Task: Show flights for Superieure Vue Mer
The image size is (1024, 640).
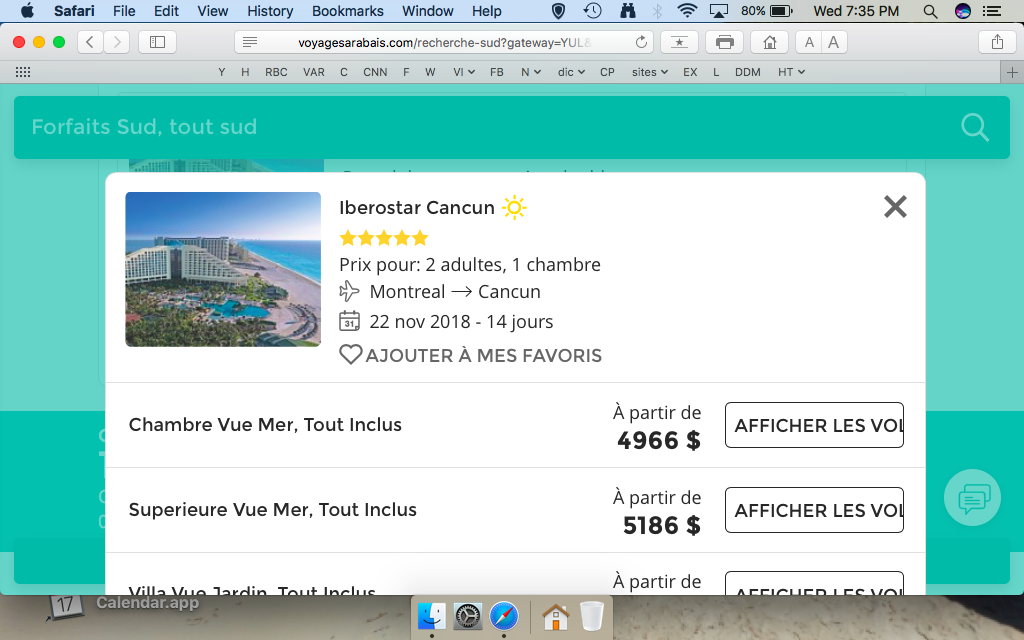Action: pyautogui.click(x=814, y=510)
